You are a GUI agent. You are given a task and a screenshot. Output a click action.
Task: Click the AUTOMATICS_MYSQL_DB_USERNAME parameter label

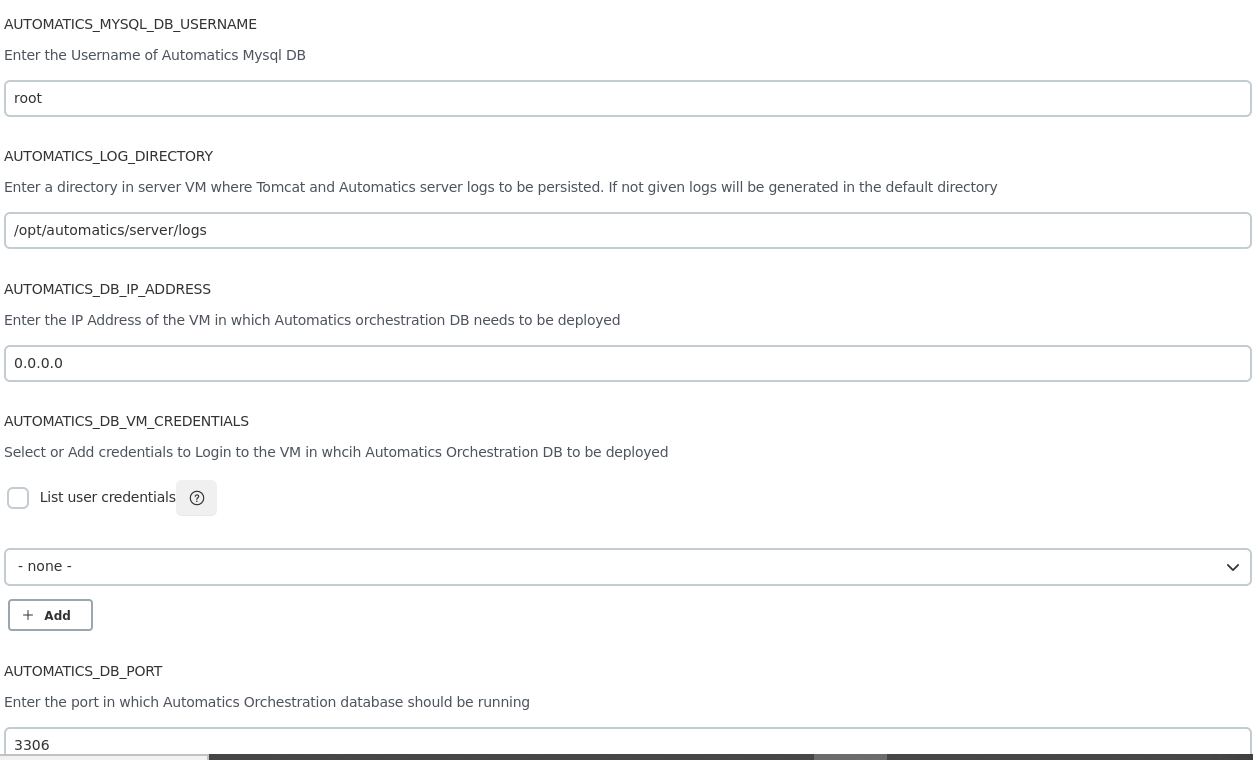130,24
